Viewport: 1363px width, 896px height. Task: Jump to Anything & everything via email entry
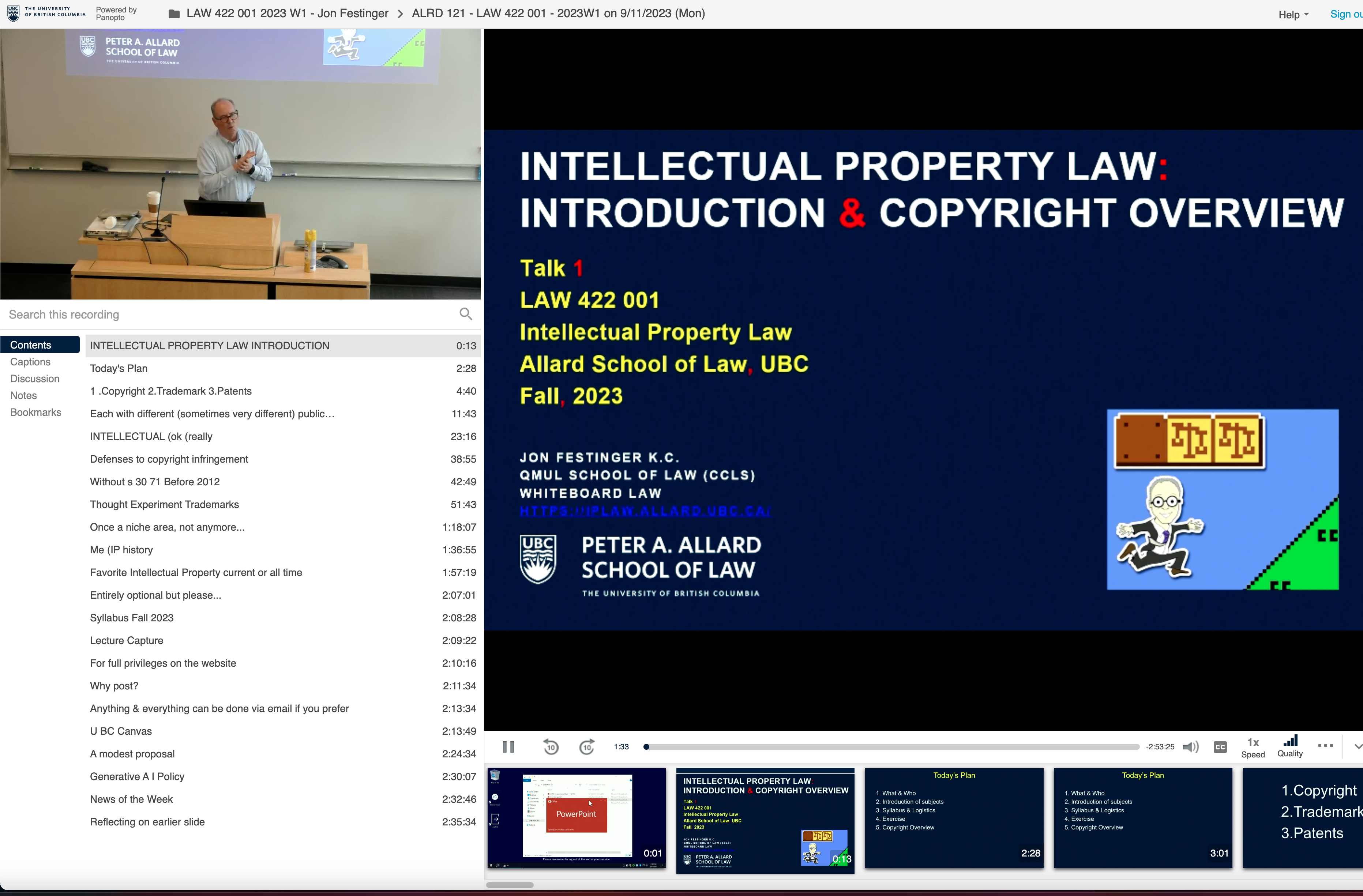point(283,709)
